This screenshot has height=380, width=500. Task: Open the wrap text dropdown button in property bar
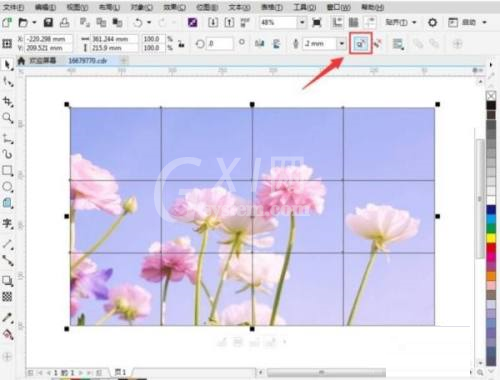click(x=398, y=44)
